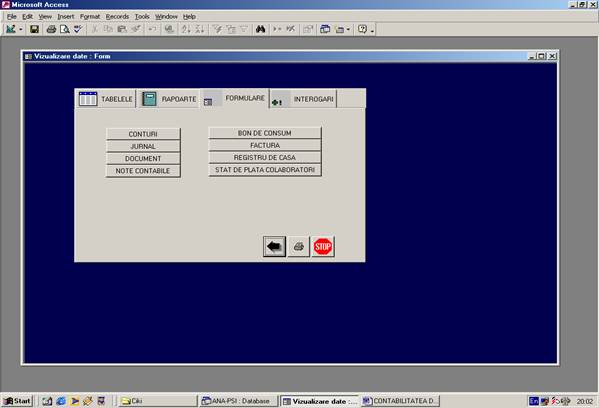Switch to ANA-PSI Database taskbar item
The image size is (599, 408).
click(x=237, y=401)
